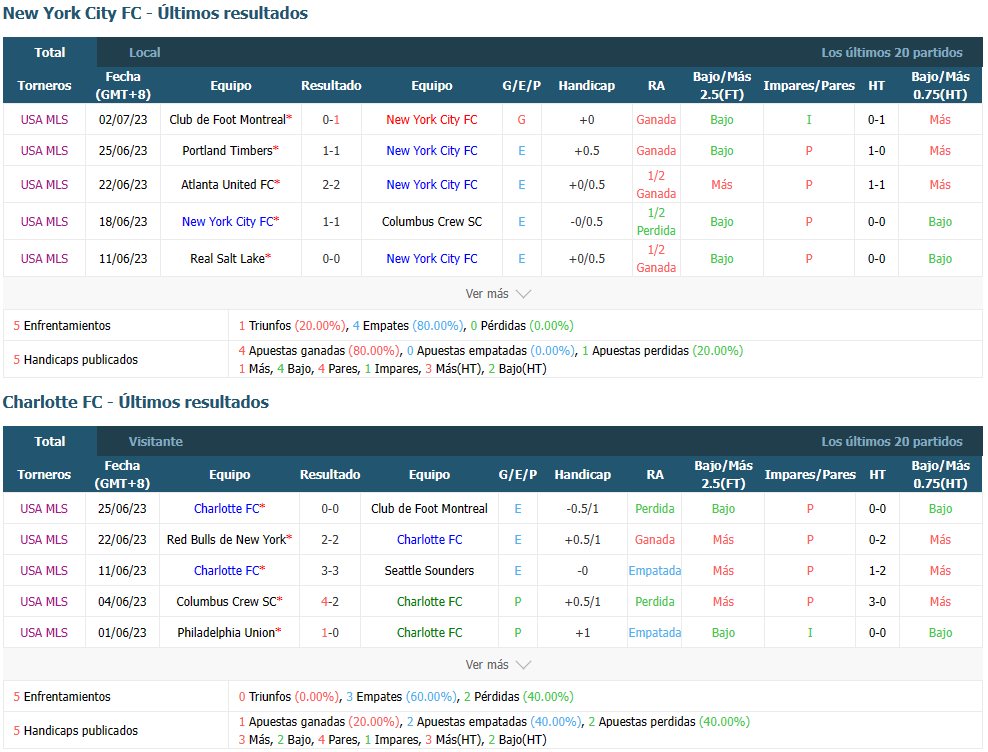The width and height of the screenshot is (988, 752).
Task: Click USA MLS in the 01/06/23 row
Action: [x=43, y=632]
